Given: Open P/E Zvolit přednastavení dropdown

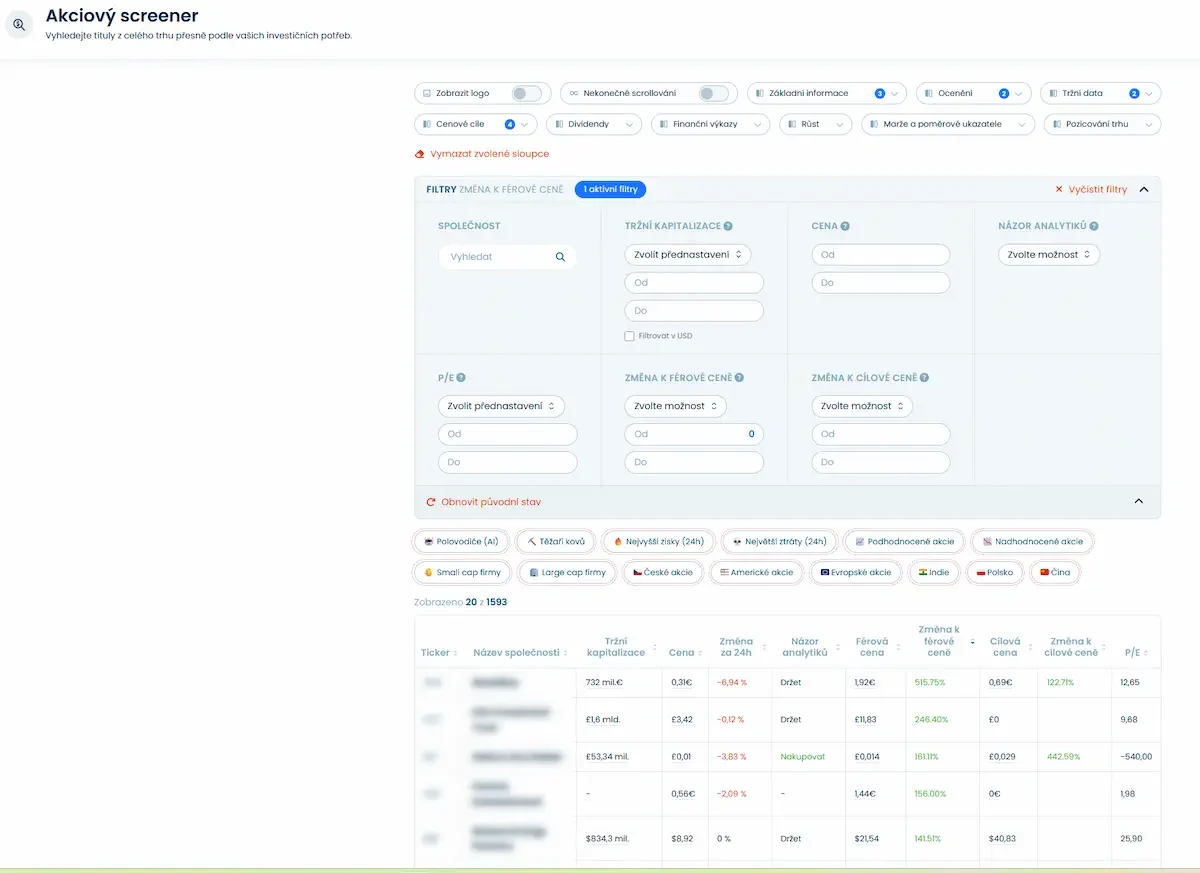Looking at the screenshot, I should 501,406.
